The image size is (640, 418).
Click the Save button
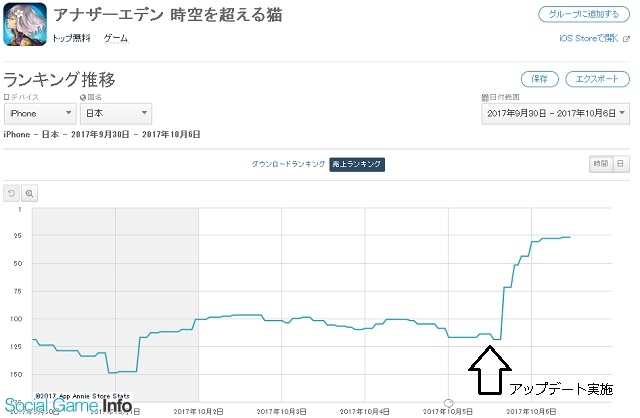tap(539, 79)
